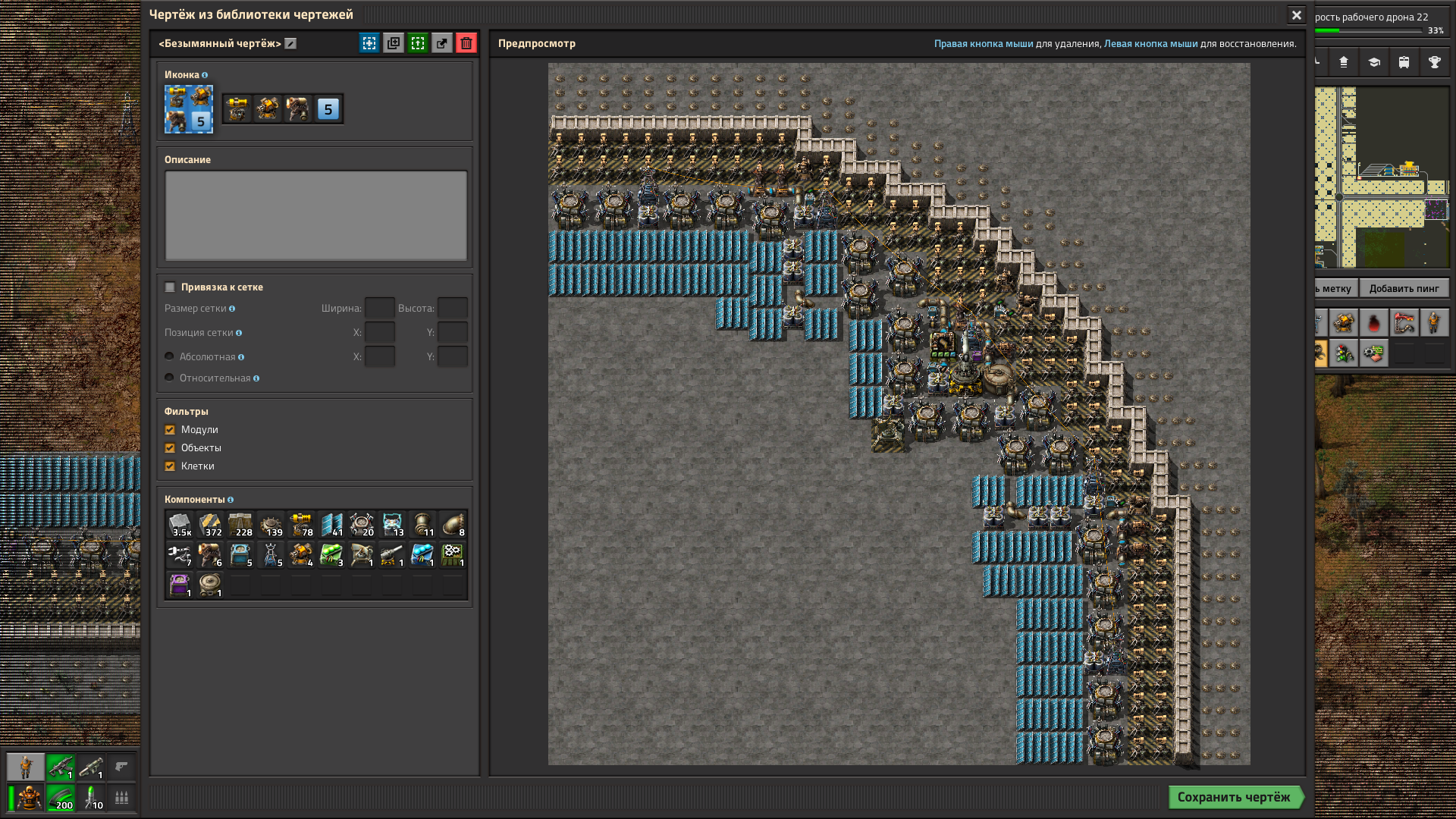Click the solar panel component with 41
Viewport: 1456px width, 819px height.
331,525
